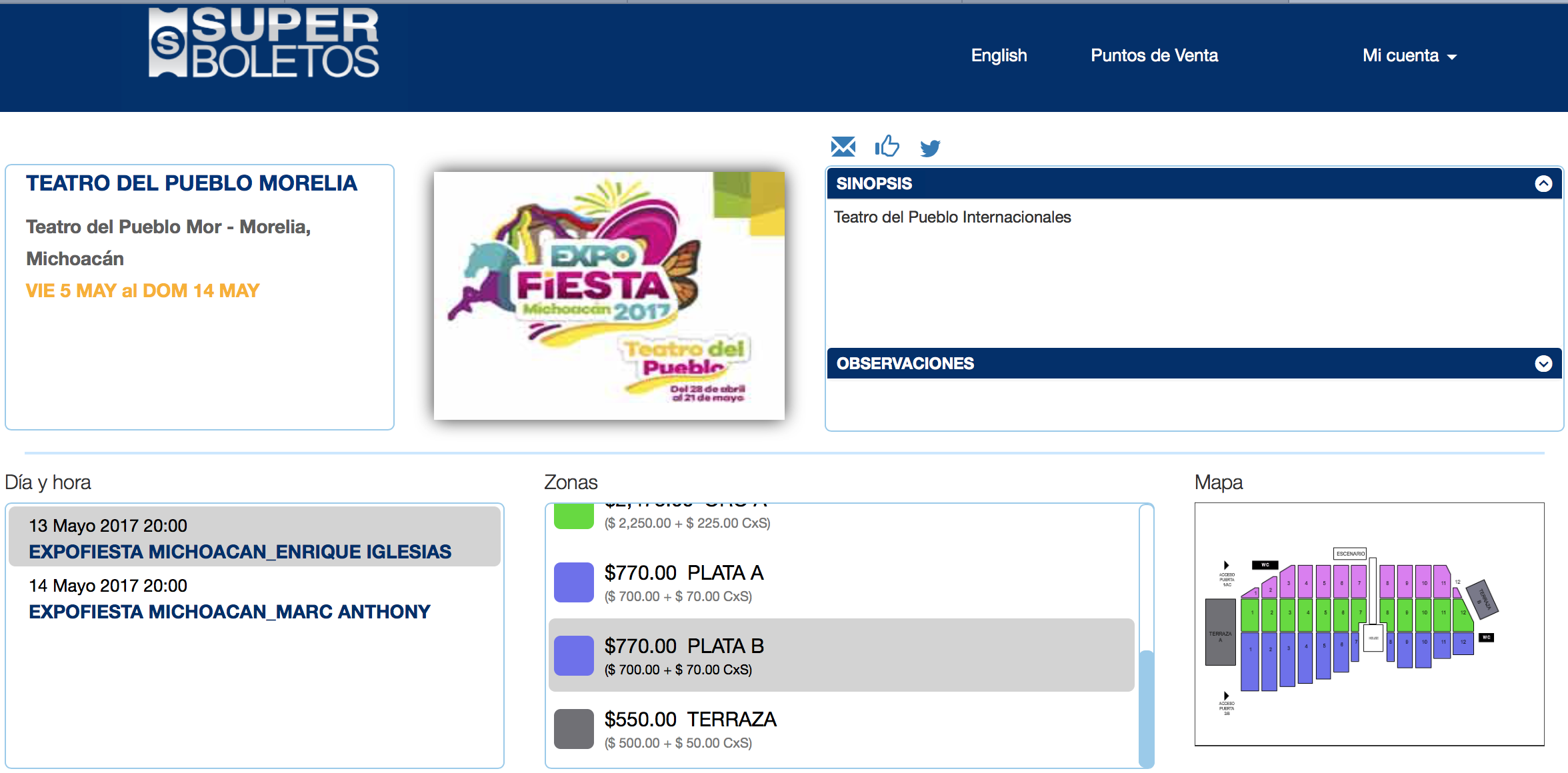Choose the $770.00 PLATA B zone
The height and width of the screenshot is (773, 1568).
pyautogui.click(x=841, y=655)
